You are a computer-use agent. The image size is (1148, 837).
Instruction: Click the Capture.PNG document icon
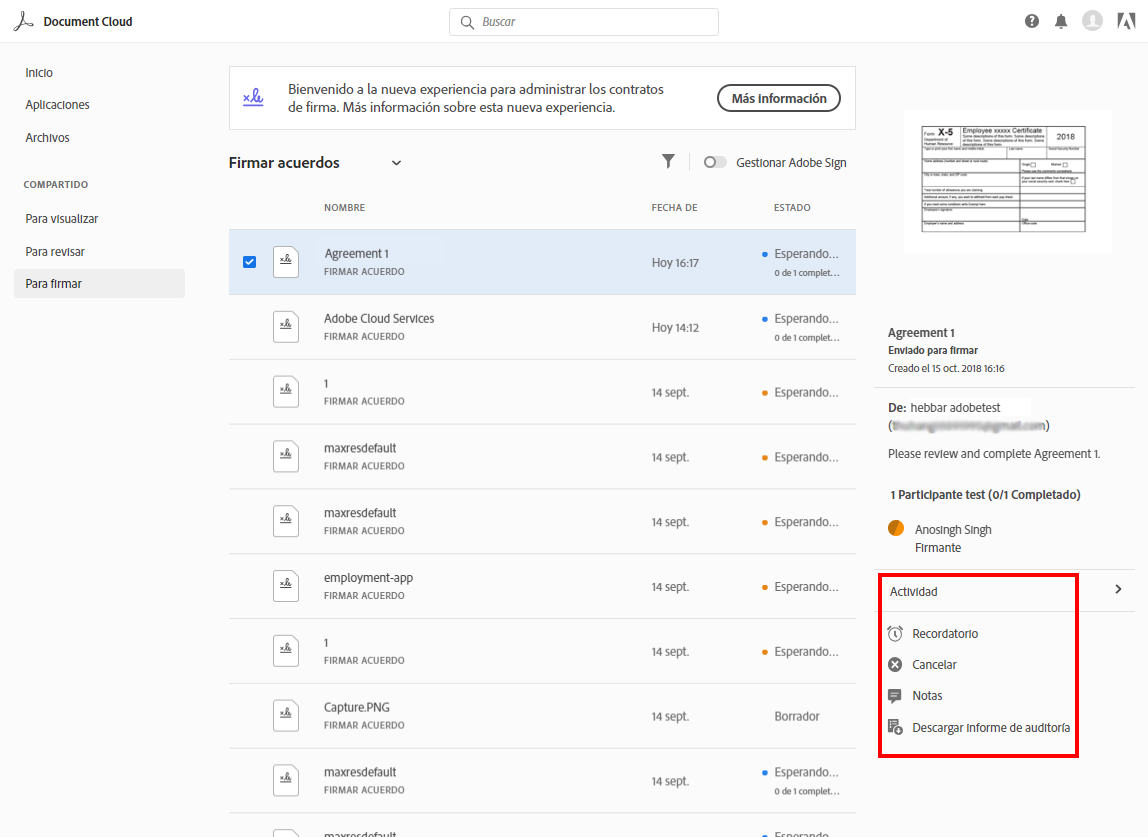tap(286, 715)
